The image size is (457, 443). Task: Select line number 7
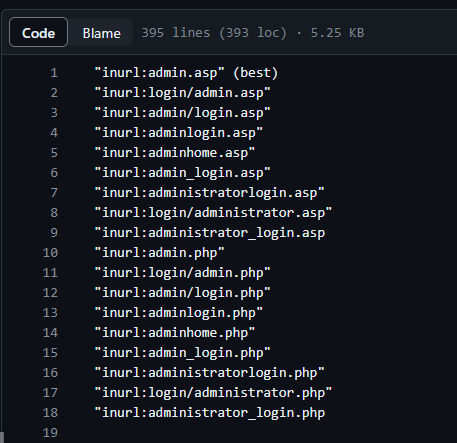tap(54, 193)
